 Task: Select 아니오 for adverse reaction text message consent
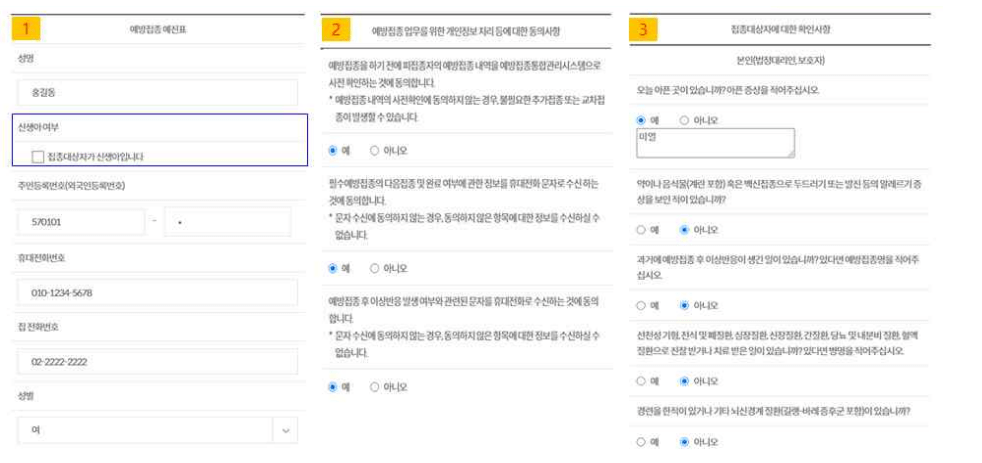(x=375, y=387)
